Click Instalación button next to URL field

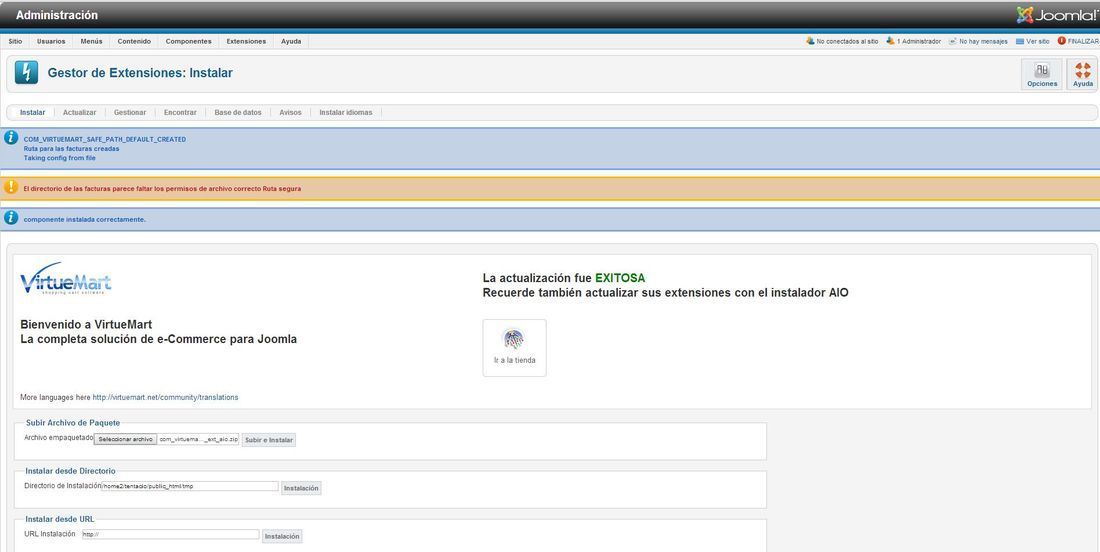click(x=282, y=536)
